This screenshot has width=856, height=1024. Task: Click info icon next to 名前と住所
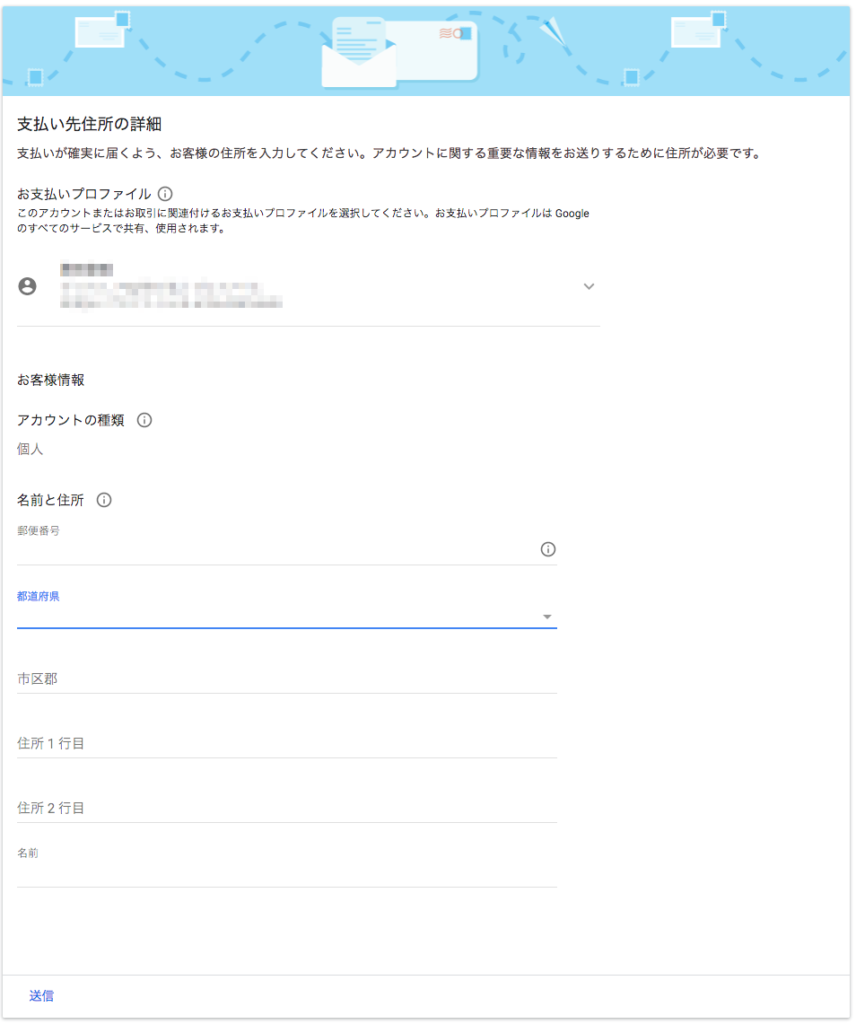(x=104, y=500)
